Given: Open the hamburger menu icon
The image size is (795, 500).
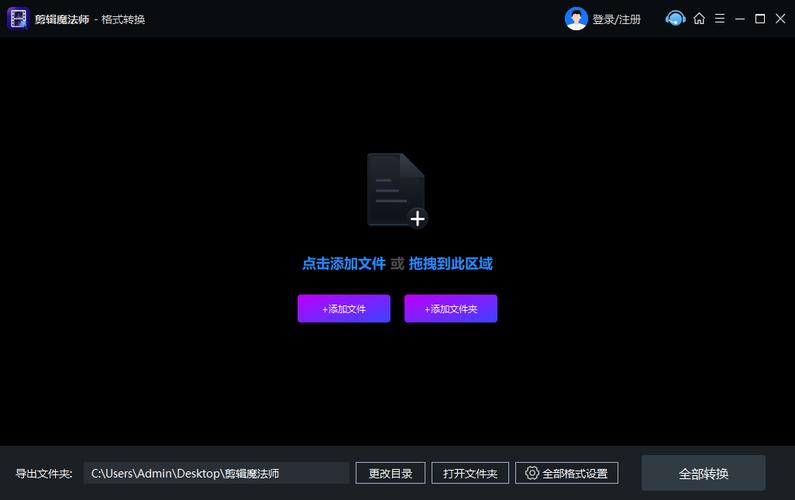Looking at the screenshot, I should click(x=719, y=19).
